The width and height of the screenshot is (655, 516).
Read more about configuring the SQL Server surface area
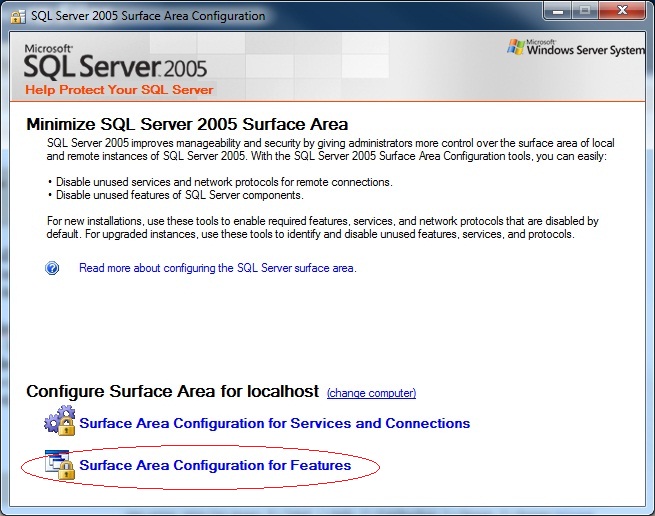point(218,268)
